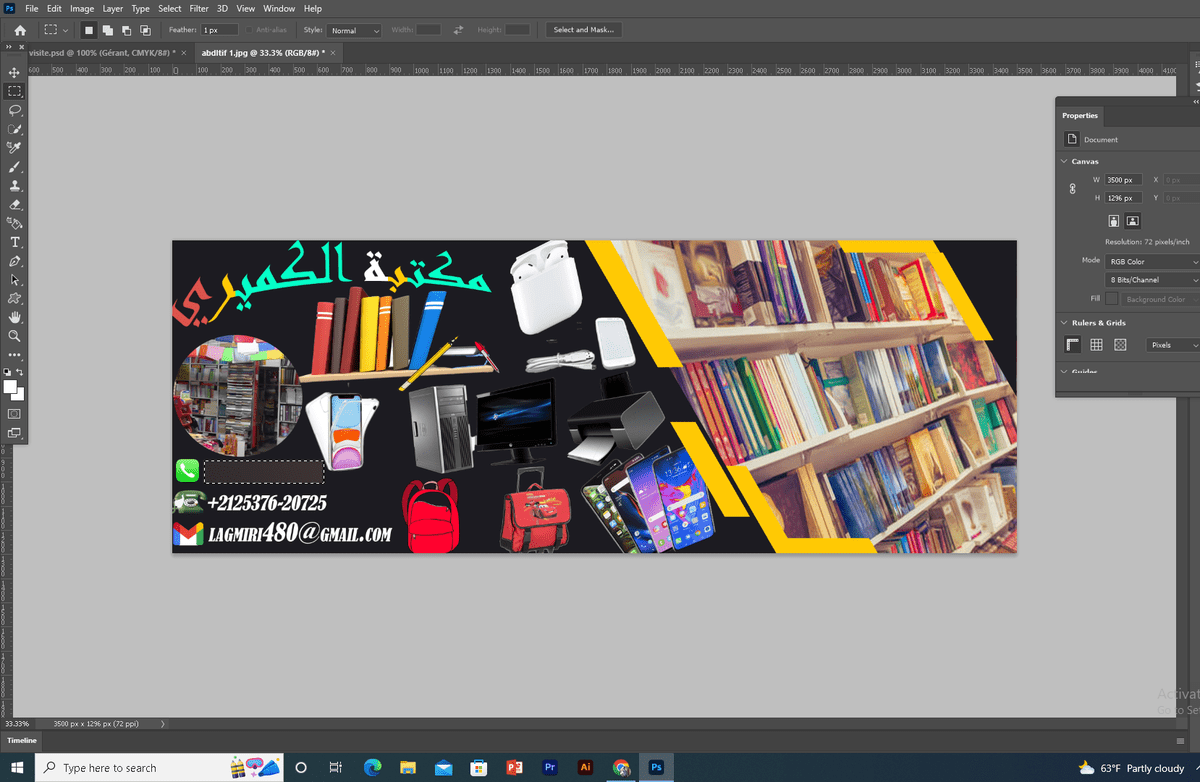Collapse the Canvas section
1200x782 pixels.
coord(1064,161)
